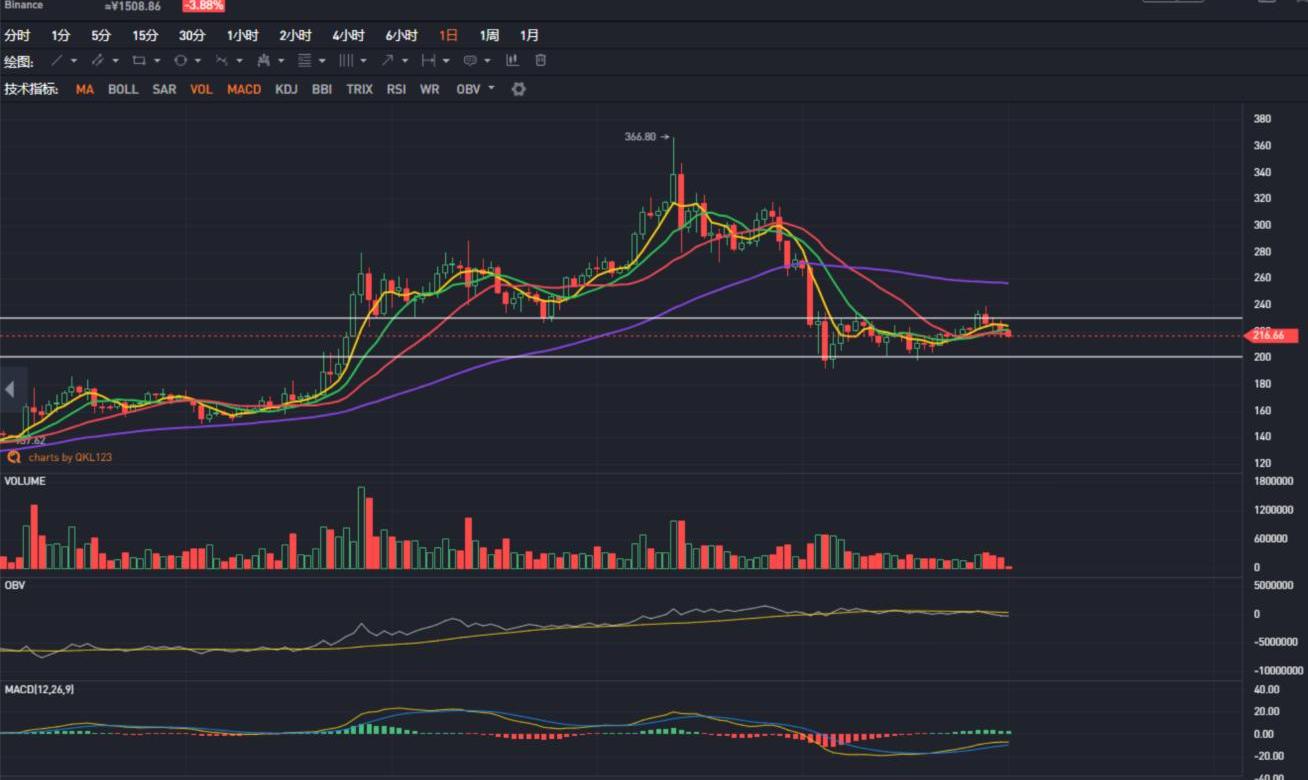This screenshot has height=780, width=1308.
Task: Expand the horizontal lines tool dropdown
Action: pos(322,61)
